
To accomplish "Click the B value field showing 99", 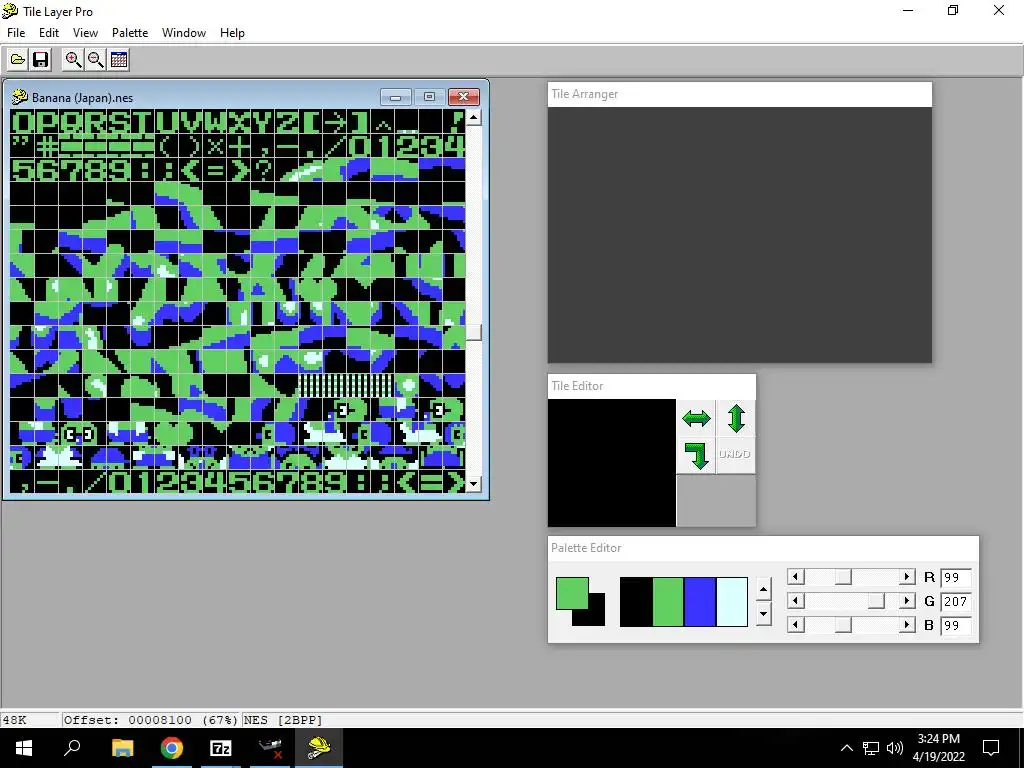I will click(x=956, y=626).
